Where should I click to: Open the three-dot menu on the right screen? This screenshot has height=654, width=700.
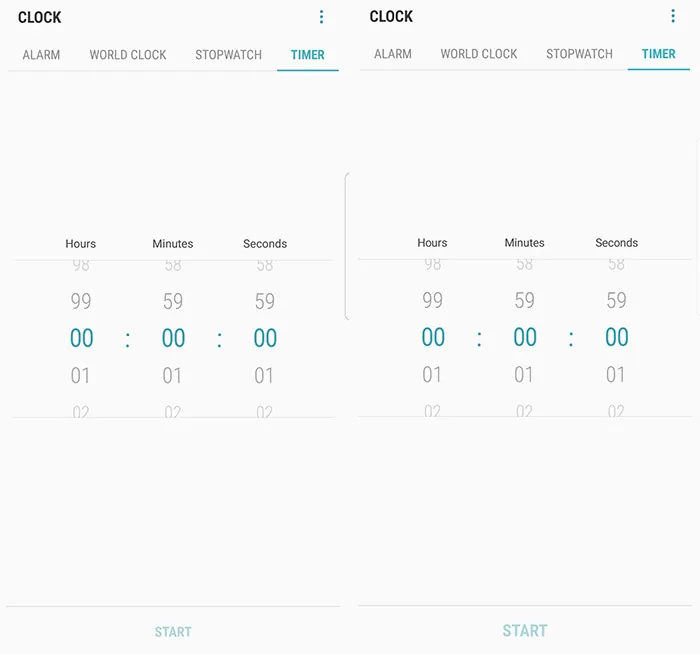click(x=673, y=16)
